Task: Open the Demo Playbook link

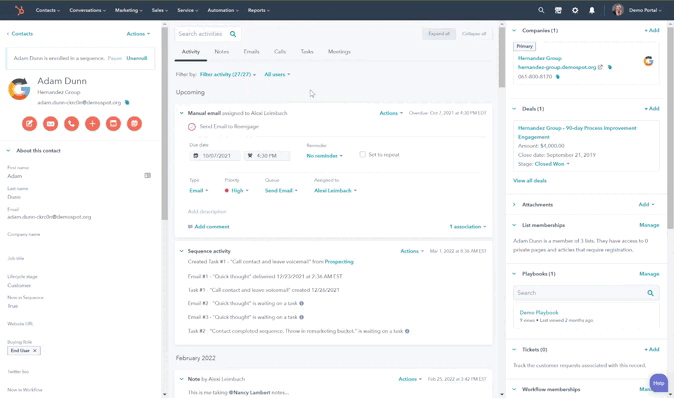Action: (539, 312)
